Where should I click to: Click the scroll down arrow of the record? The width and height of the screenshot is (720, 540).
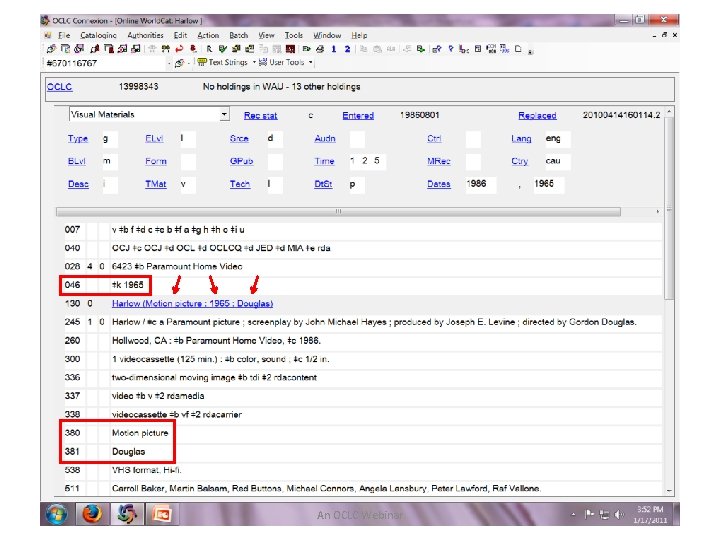[669, 490]
